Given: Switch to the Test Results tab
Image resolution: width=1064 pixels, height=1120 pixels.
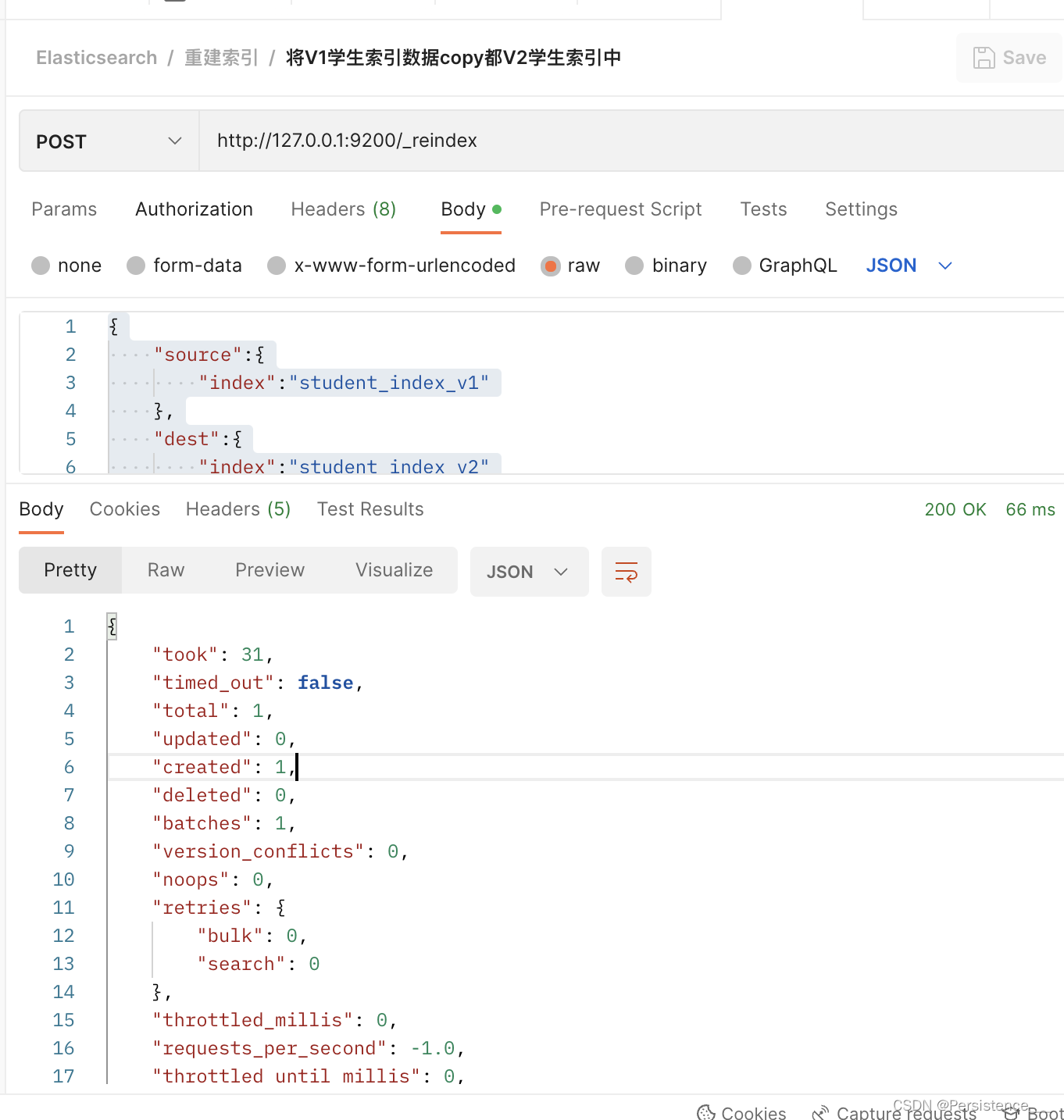Looking at the screenshot, I should [x=370, y=509].
